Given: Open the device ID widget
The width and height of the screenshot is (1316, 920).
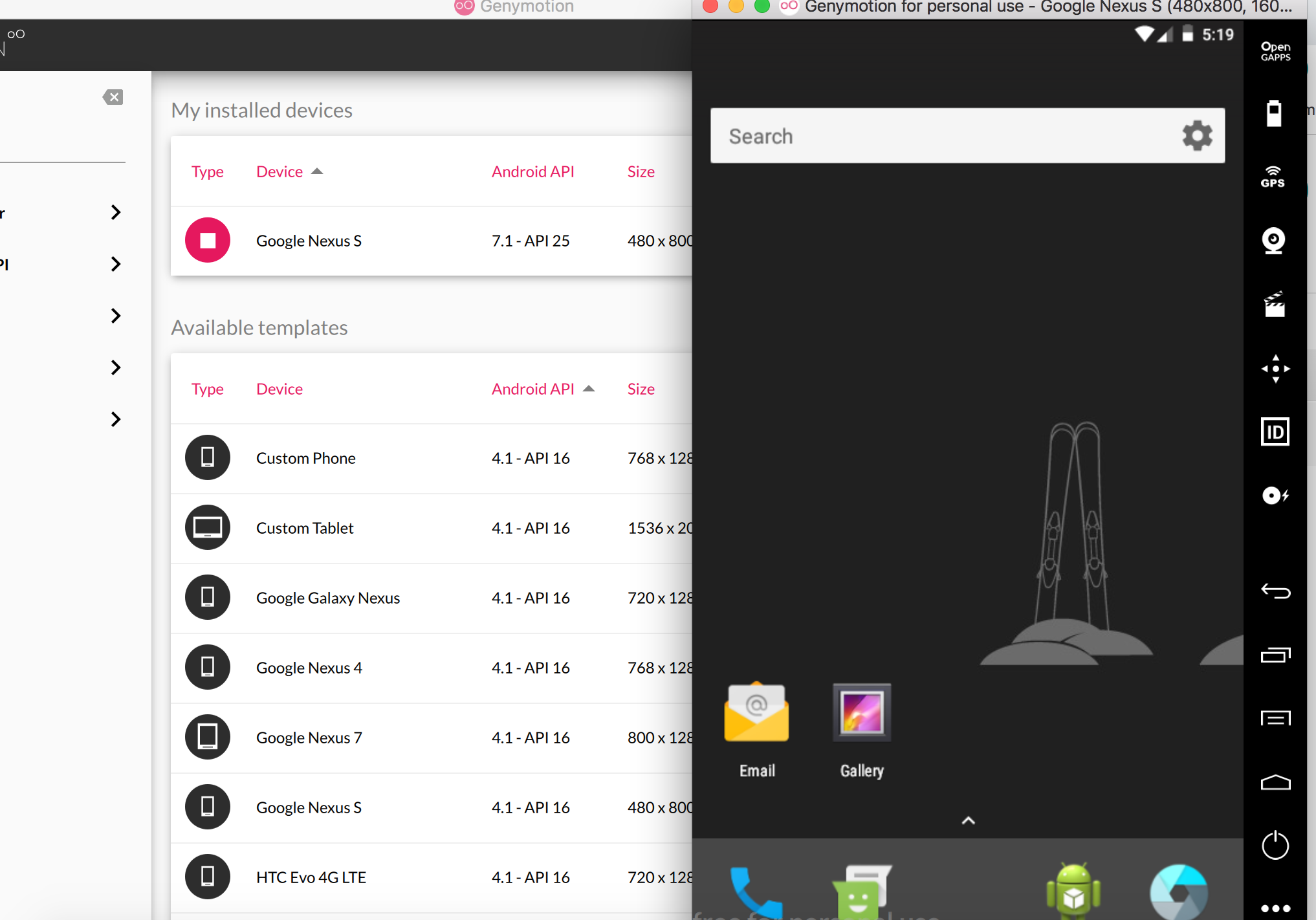Looking at the screenshot, I should [x=1275, y=432].
